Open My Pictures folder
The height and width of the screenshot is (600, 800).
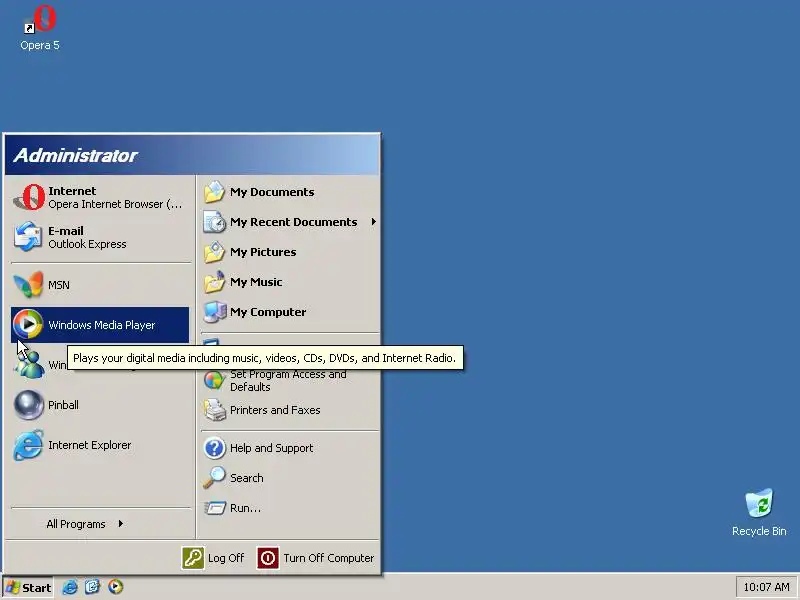(290, 252)
